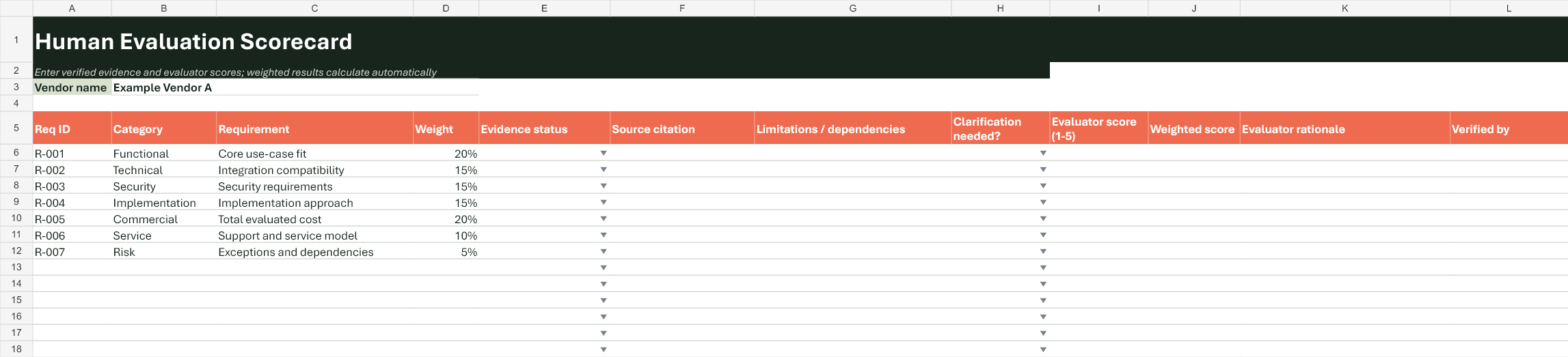1568x357 pixels.
Task: Open Clarification needed dropdown for R-003
Action: pos(1043,186)
